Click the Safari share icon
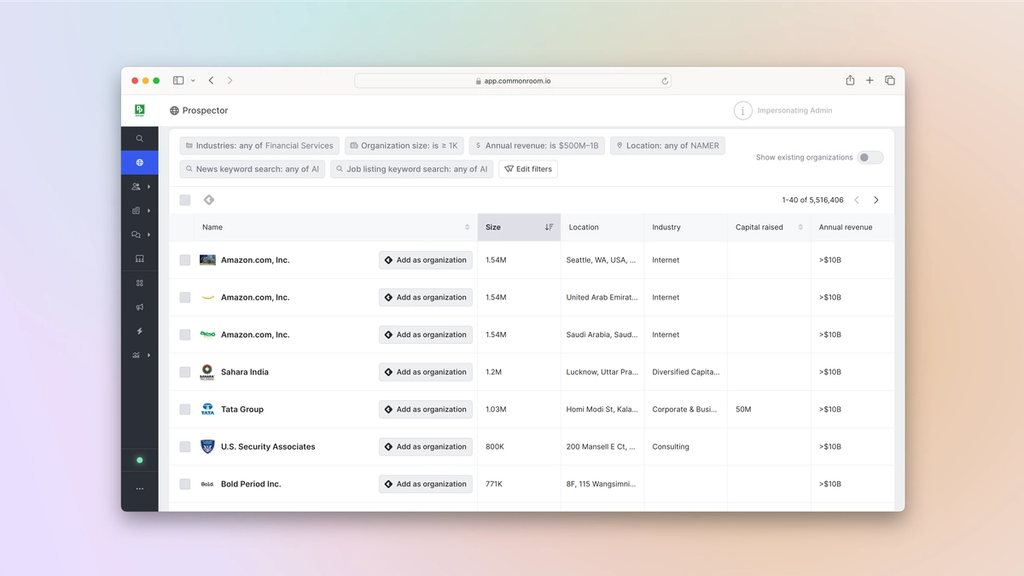Screen dimensions: 1024x576 [x=850, y=80]
